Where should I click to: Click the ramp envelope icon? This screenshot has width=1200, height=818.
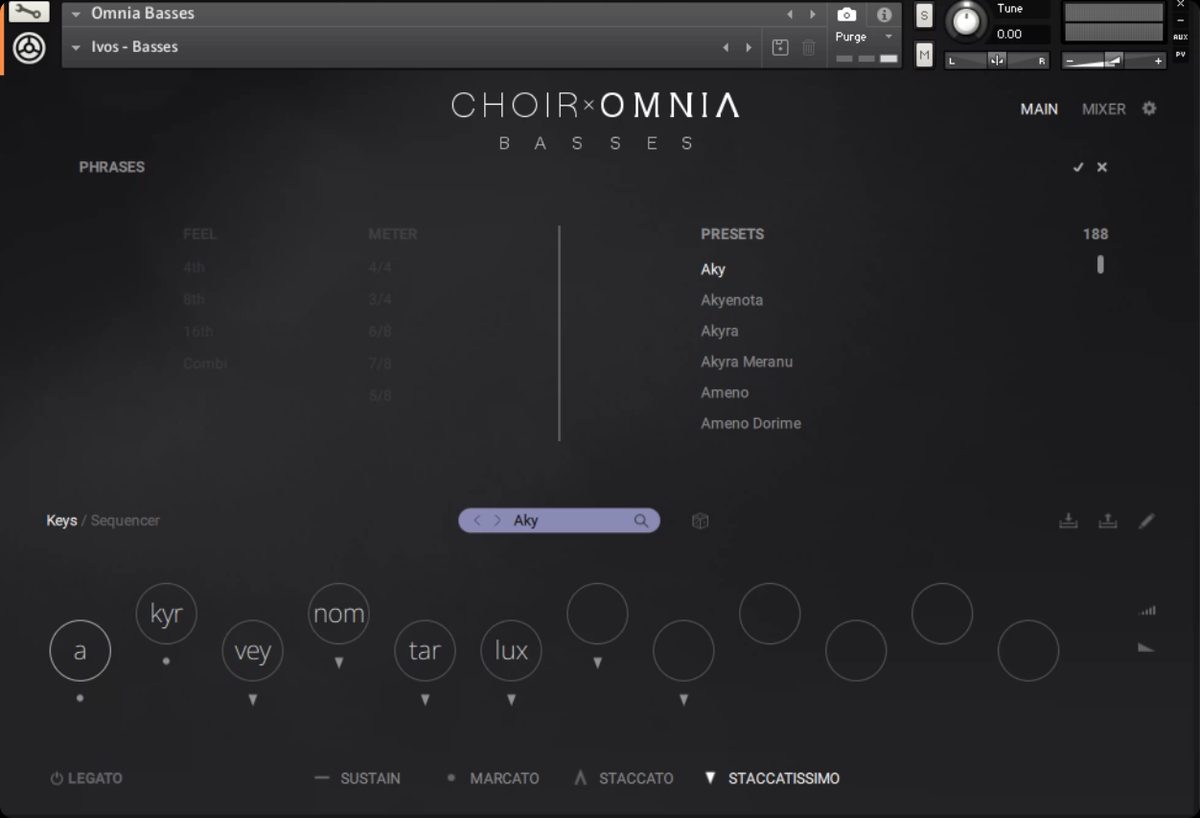click(x=1146, y=648)
